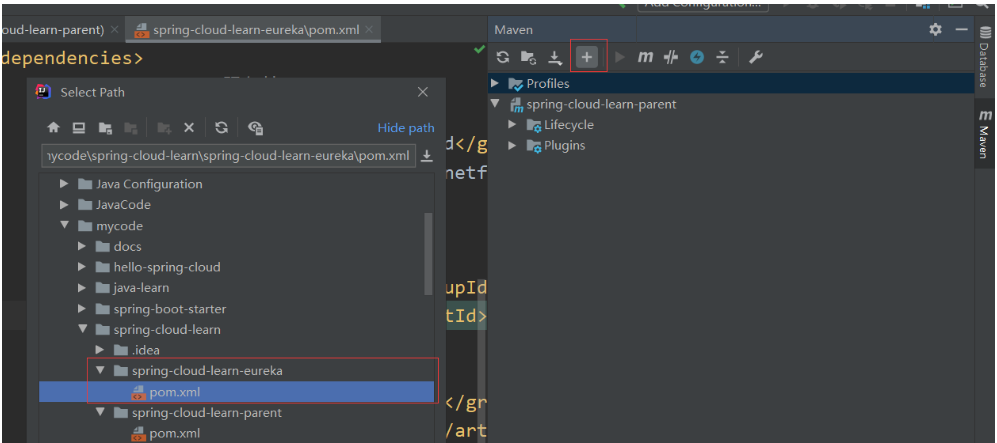
Task: Delete the selection with the X icon
Action: pyautogui.click(x=189, y=128)
